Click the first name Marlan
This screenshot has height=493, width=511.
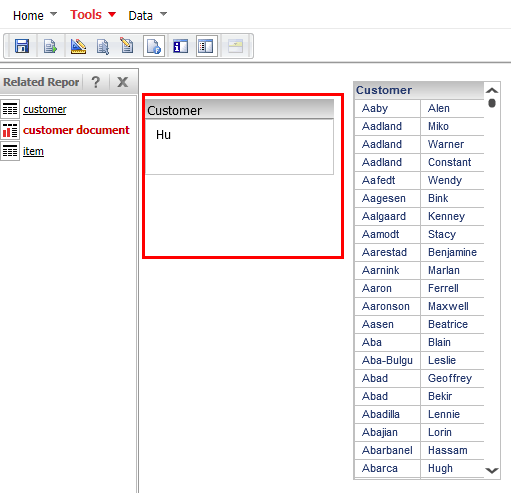pos(444,270)
